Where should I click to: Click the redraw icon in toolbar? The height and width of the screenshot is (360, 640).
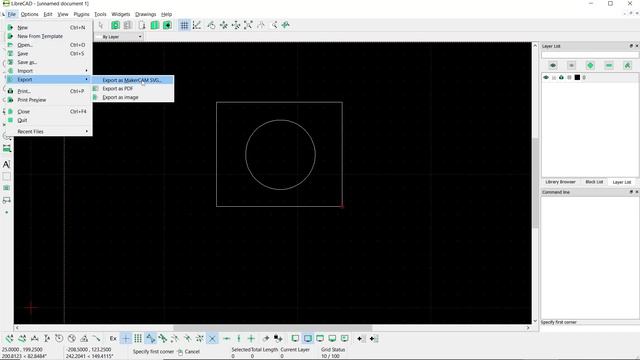pos(211,25)
